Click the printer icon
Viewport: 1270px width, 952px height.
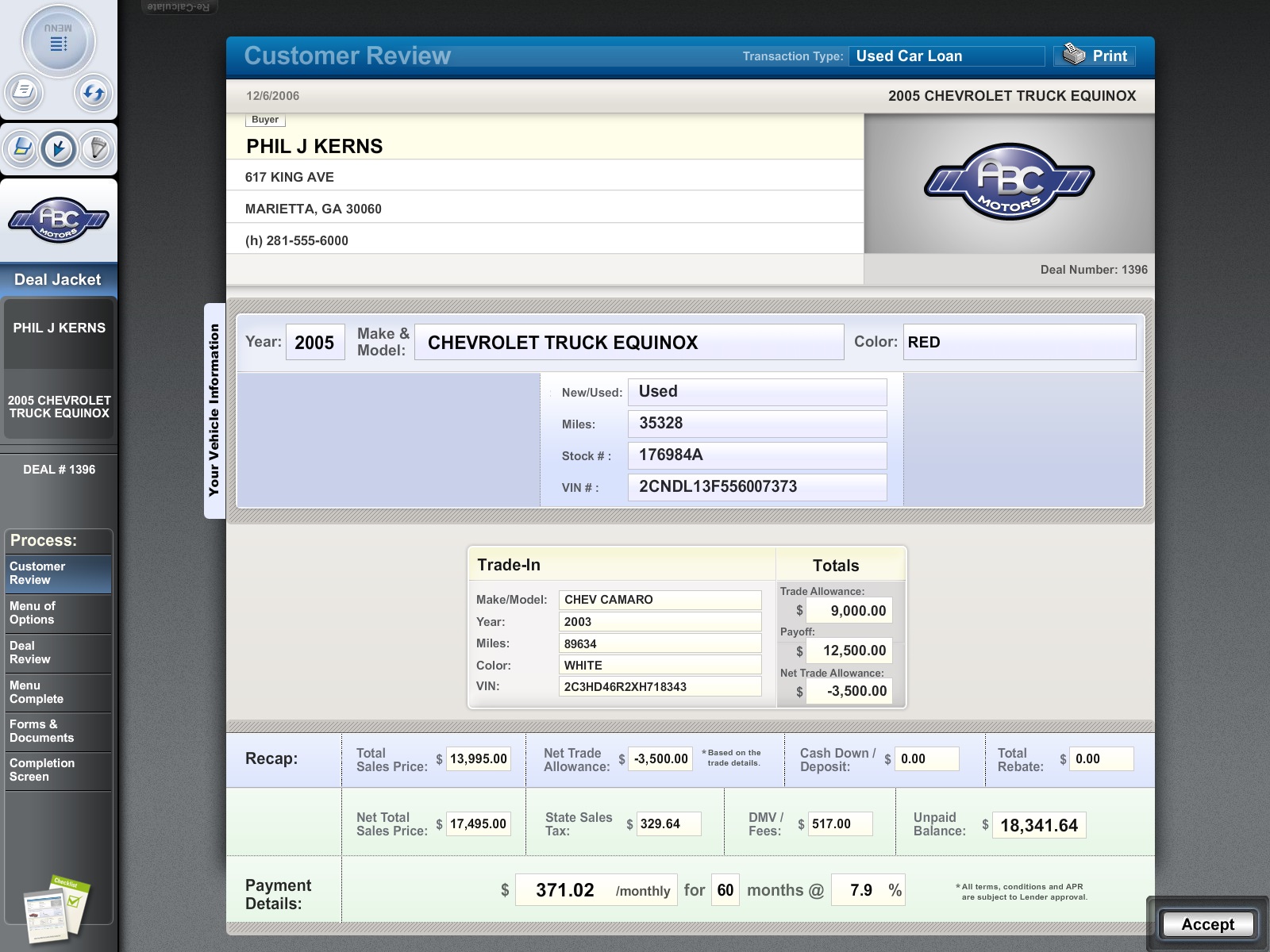tap(1074, 55)
